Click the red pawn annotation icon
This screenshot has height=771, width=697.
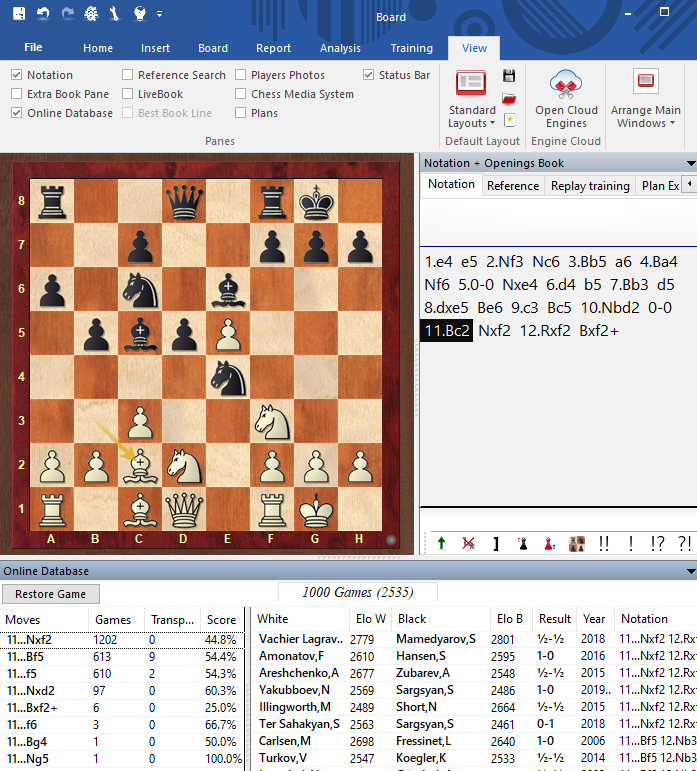click(x=549, y=543)
